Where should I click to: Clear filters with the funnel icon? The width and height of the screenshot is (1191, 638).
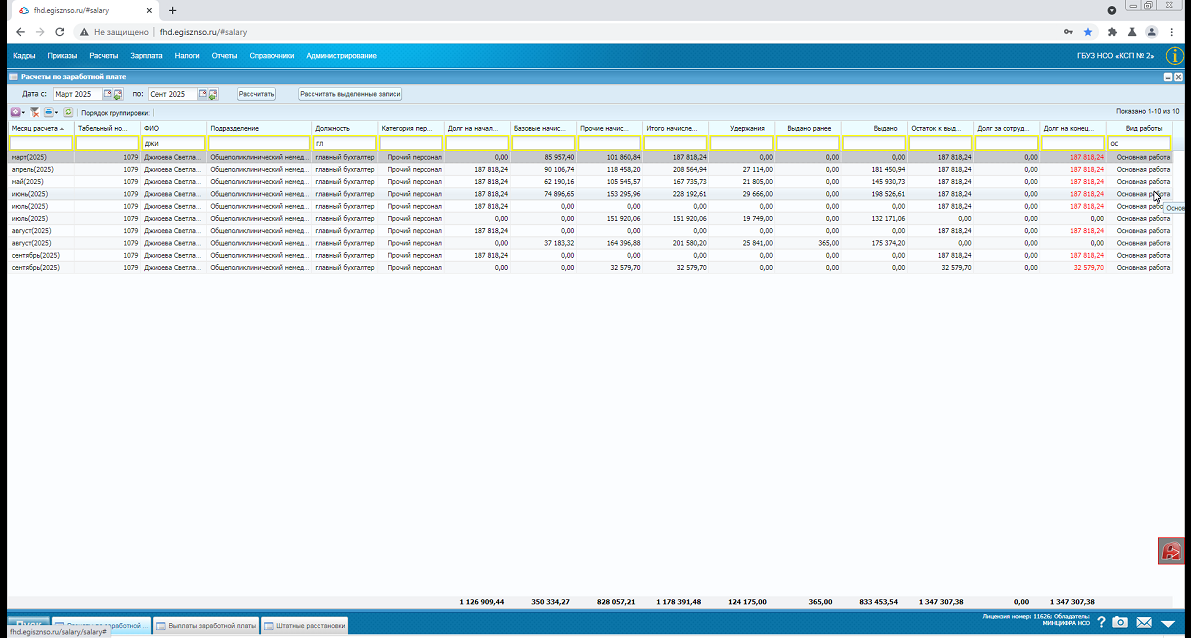click(34, 112)
